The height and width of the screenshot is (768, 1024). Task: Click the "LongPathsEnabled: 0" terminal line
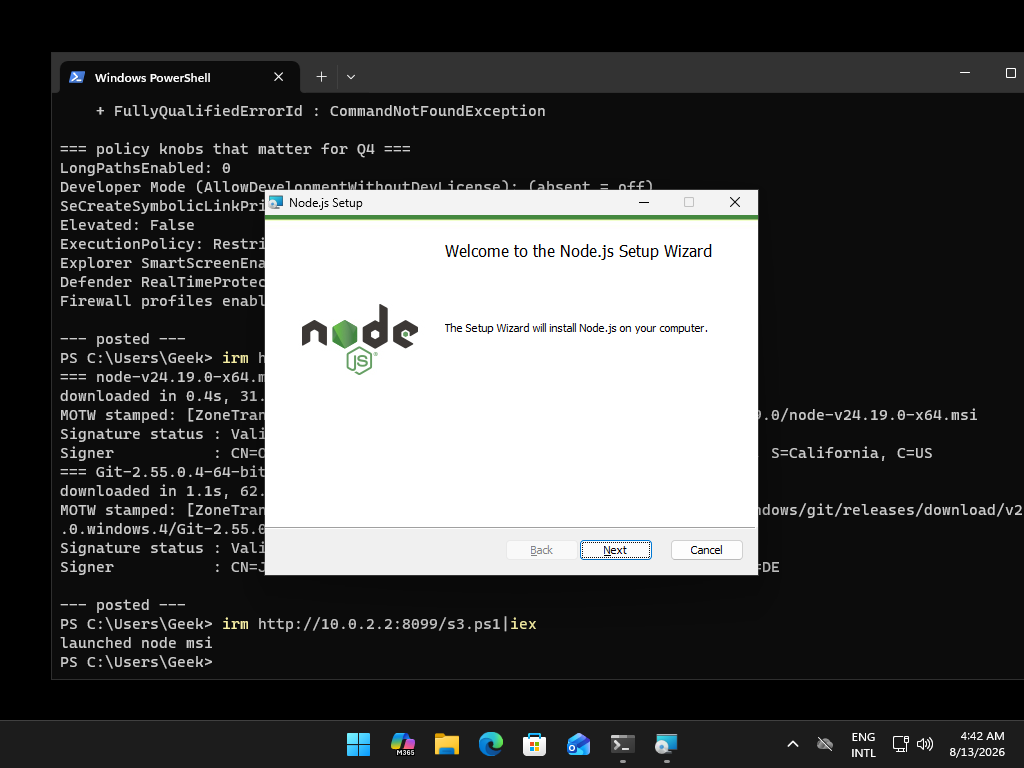pyautogui.click(x=145, y=168)
